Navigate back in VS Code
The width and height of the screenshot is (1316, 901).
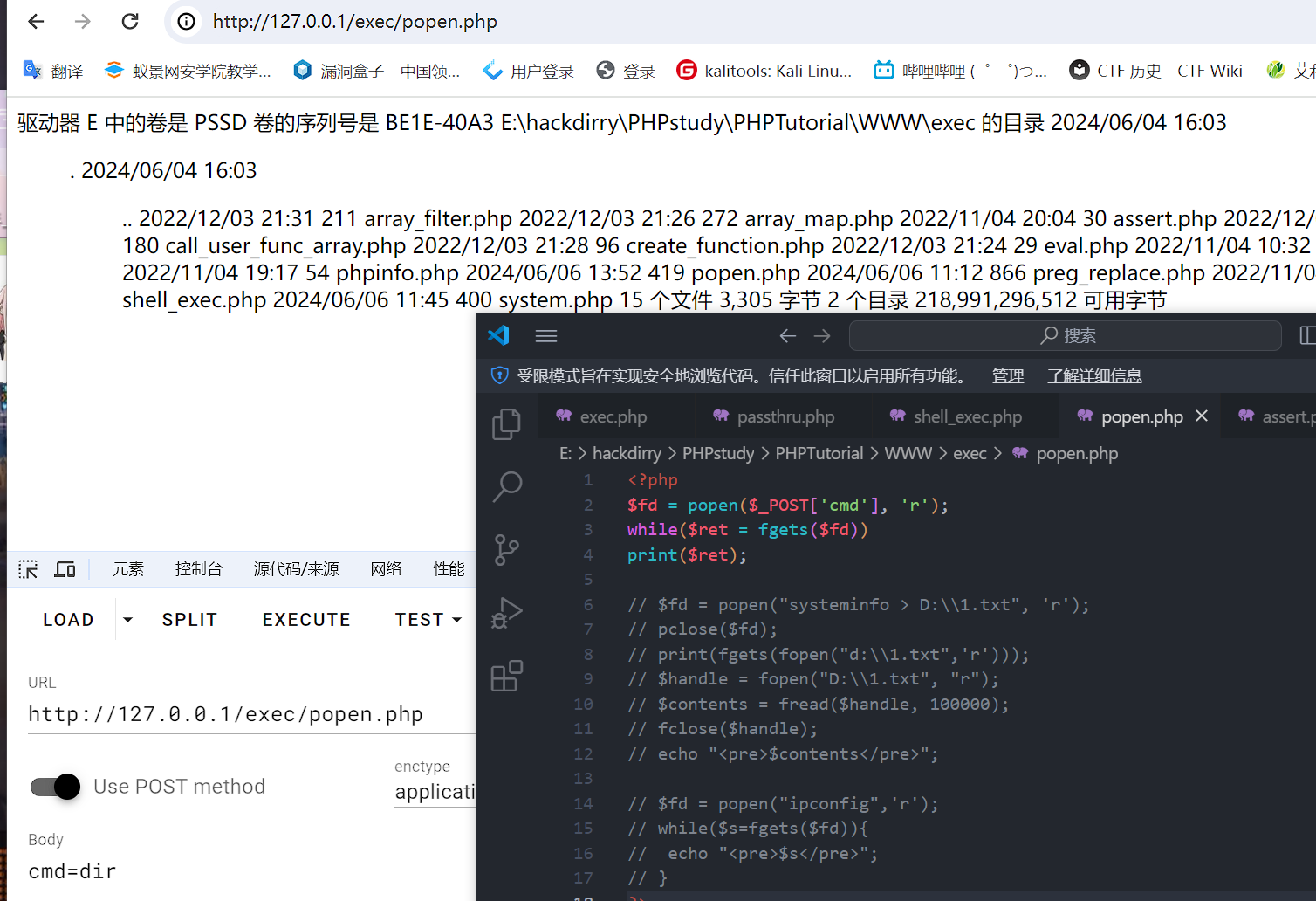point(788,336)
